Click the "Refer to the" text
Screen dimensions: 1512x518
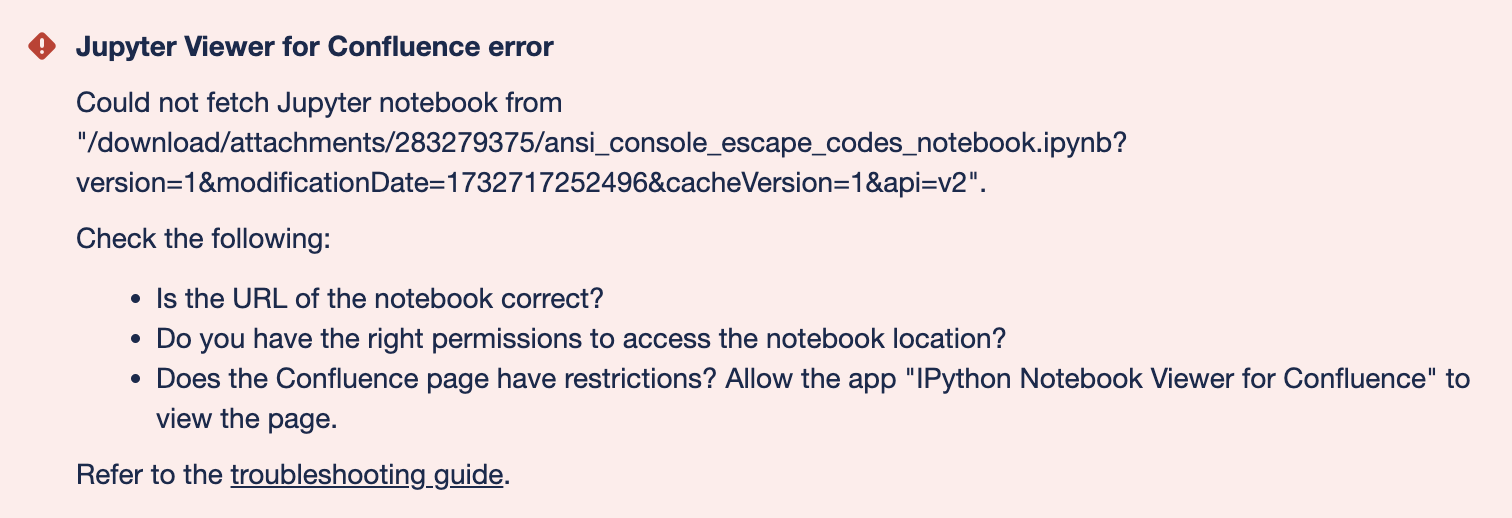[x=150, y=474]
